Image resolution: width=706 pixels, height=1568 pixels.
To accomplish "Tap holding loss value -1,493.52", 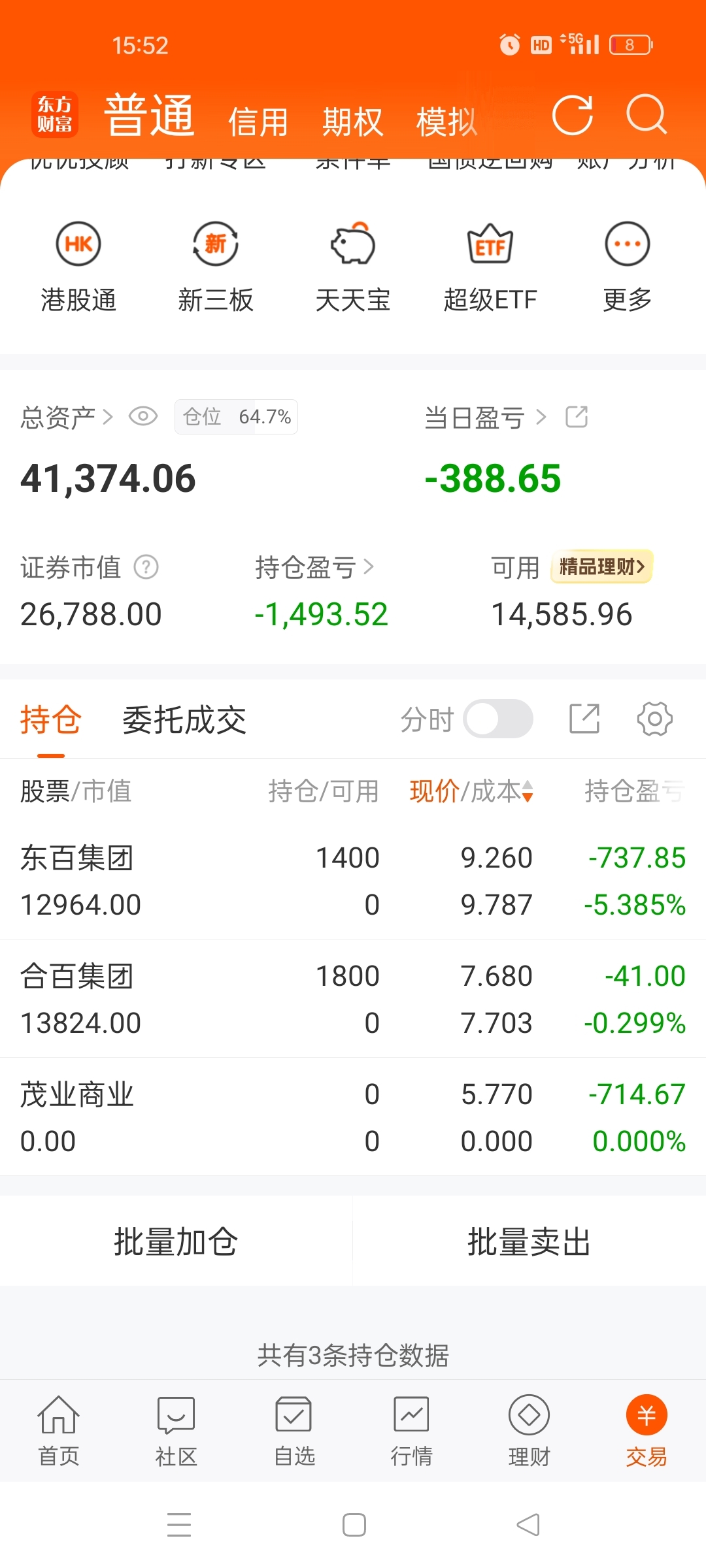I will 322,614.
